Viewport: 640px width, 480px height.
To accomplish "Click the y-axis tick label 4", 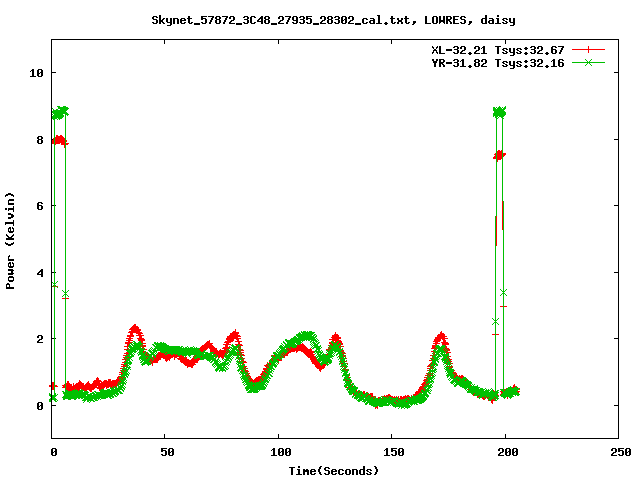I will tap(40, 273).
